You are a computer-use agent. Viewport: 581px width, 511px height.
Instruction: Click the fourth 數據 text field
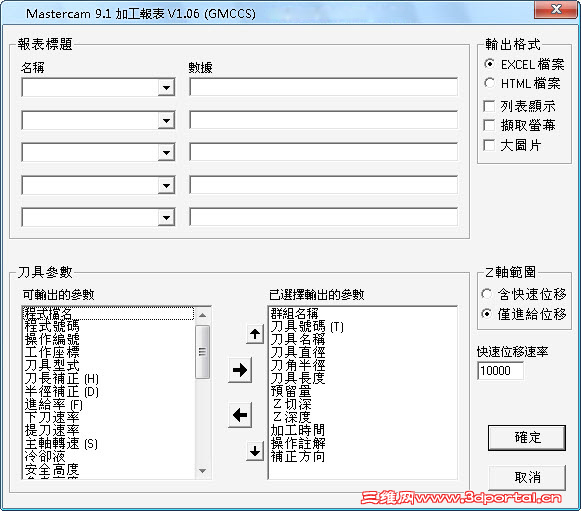(323, 185)
